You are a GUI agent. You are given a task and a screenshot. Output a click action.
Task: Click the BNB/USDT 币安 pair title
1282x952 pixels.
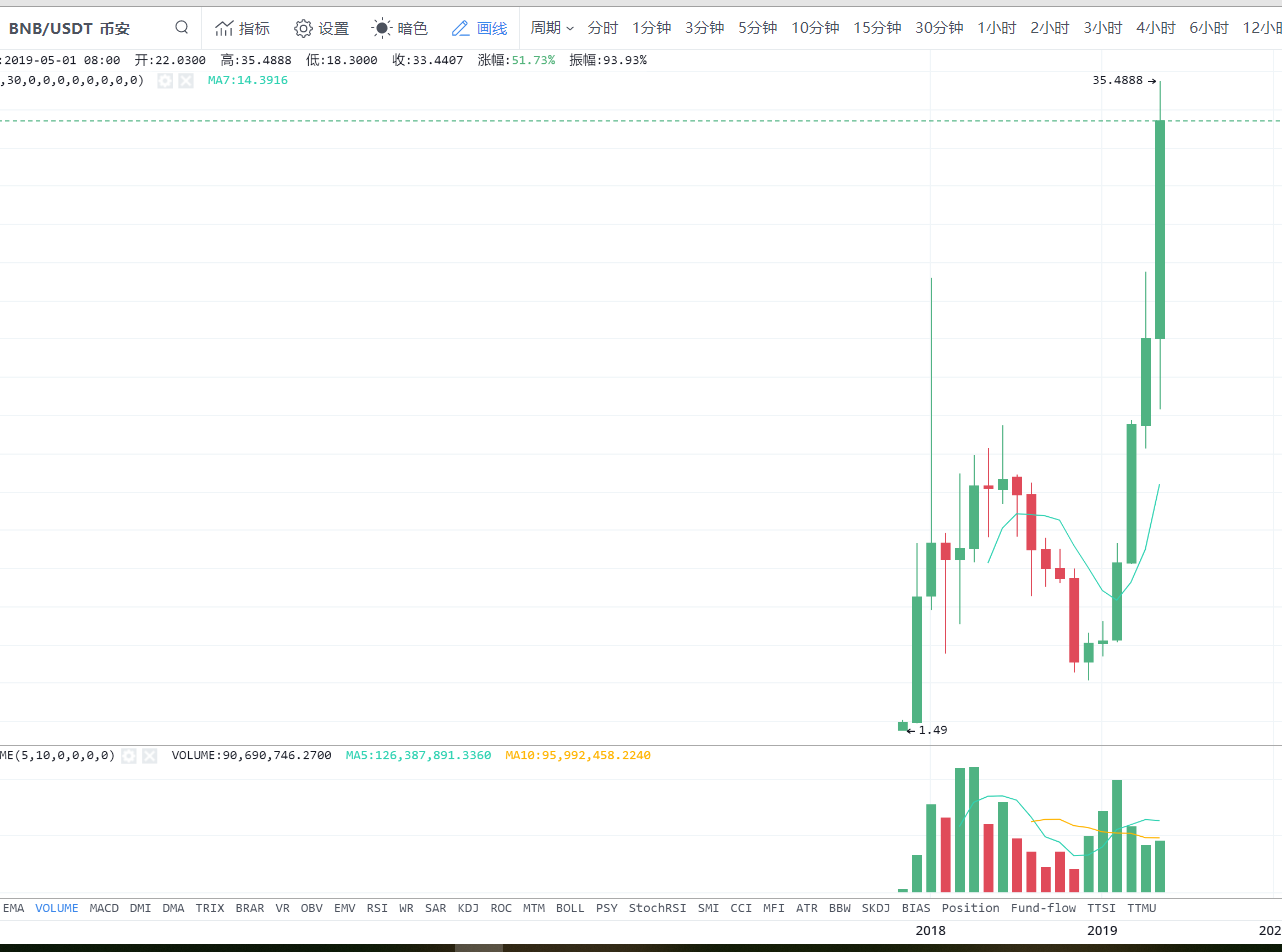click(x=70, y=28)
